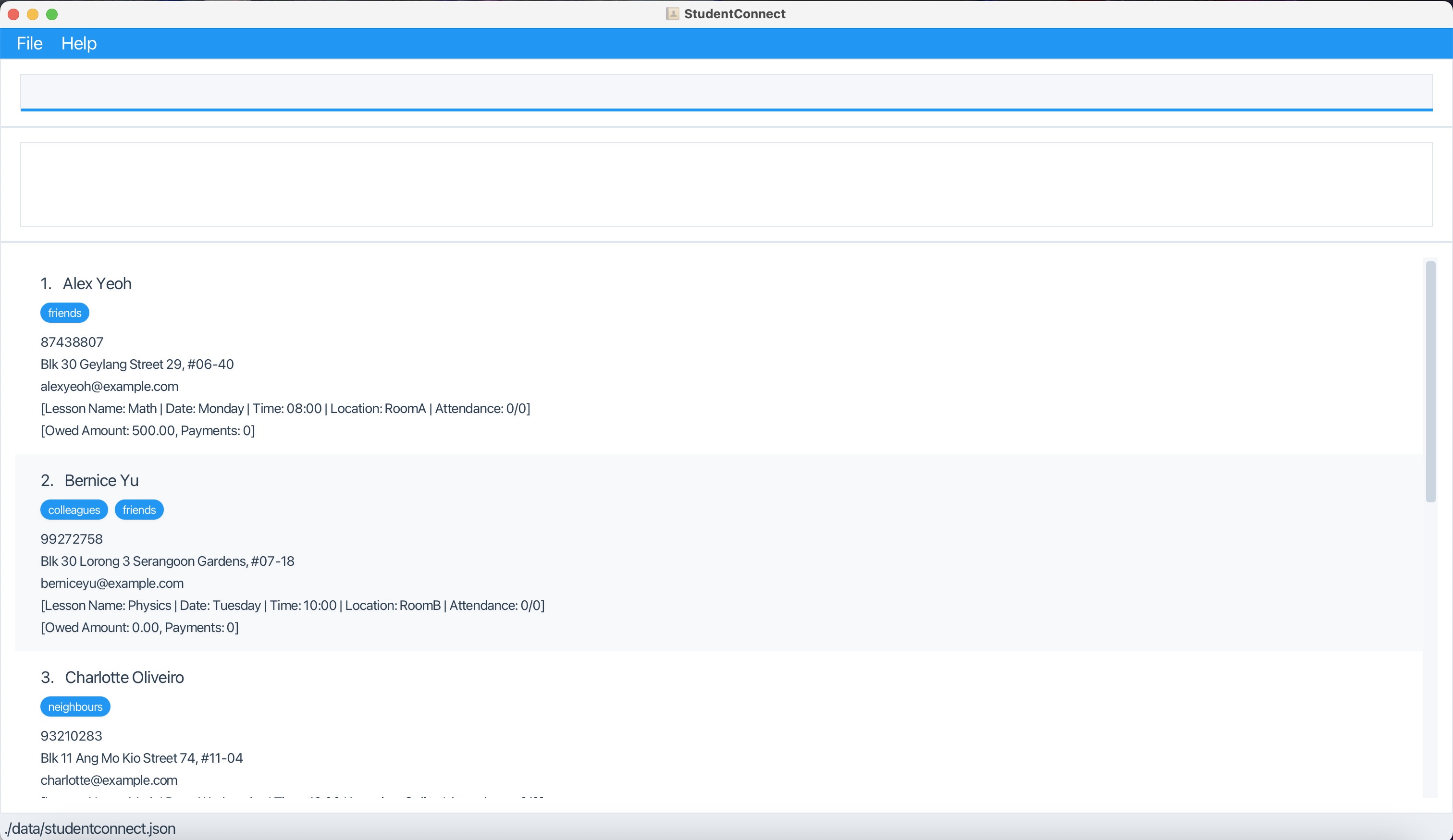1453x840 pixels.
Task: Click Bernice Yu's colleagues tag
Action: (74, 510)
